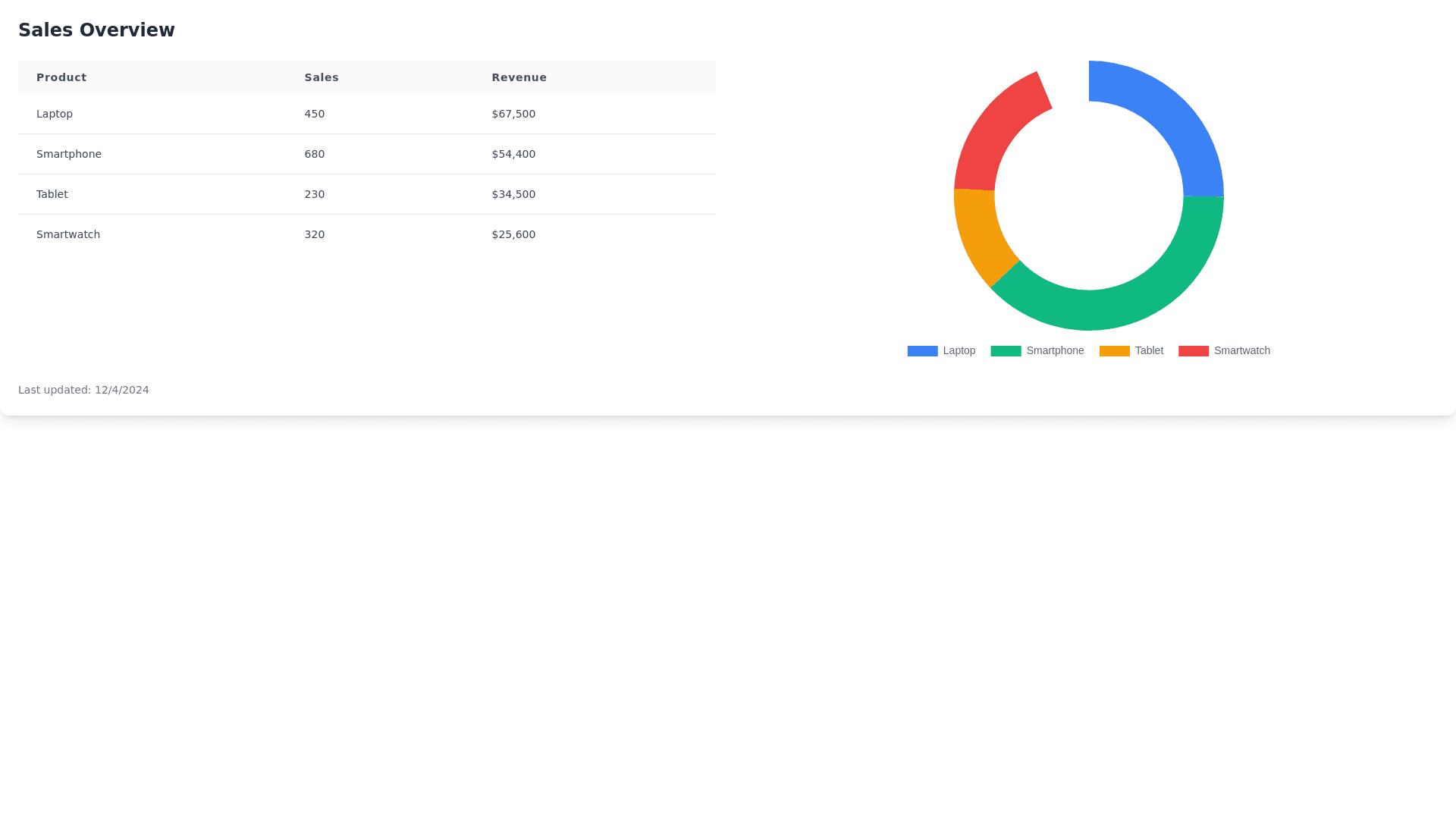Click the orange Tablet donut segment
This screenshot has height=819, width=1456.
click(981, 235)
